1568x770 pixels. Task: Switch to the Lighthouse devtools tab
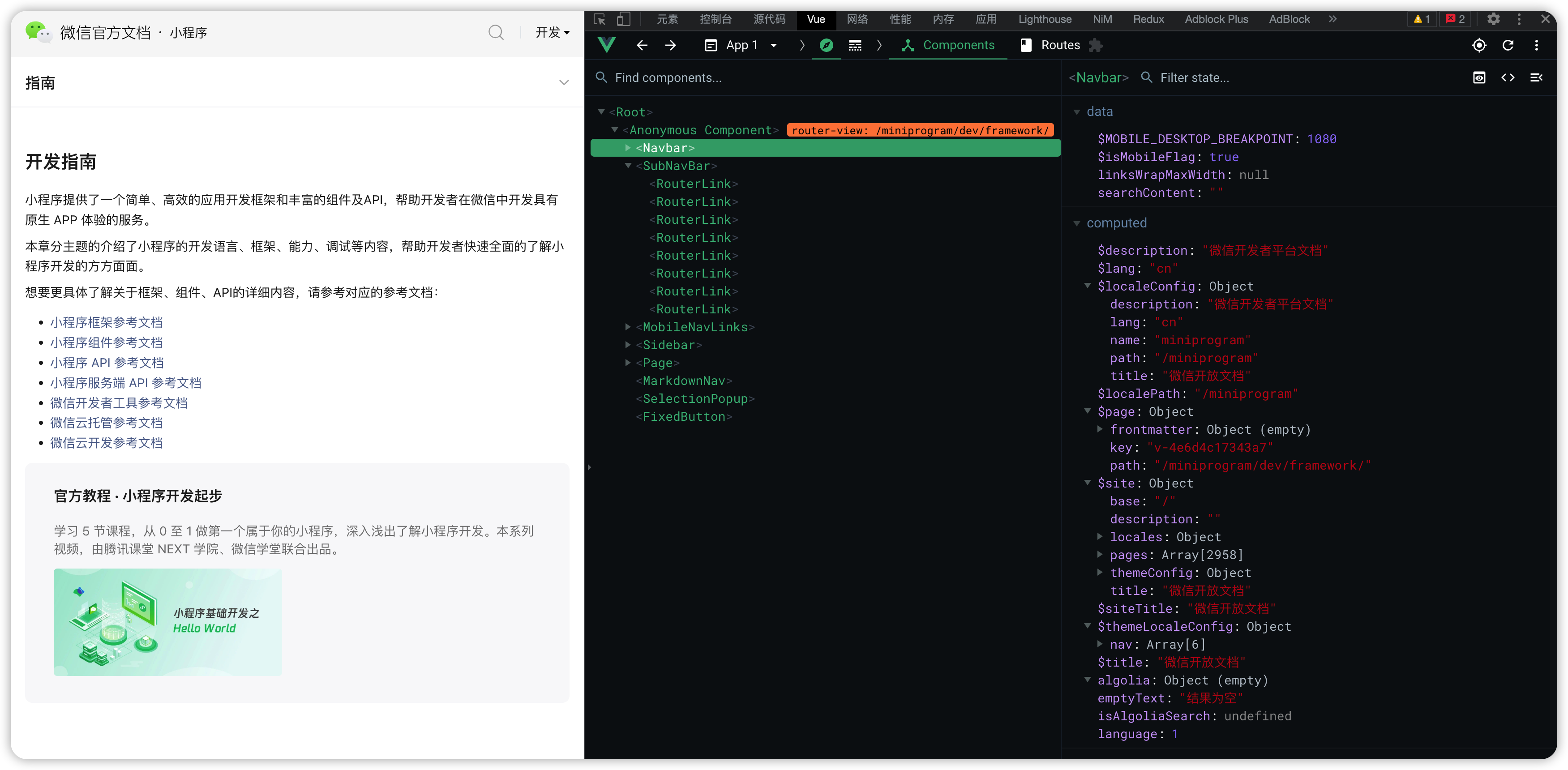[1045, 19]
